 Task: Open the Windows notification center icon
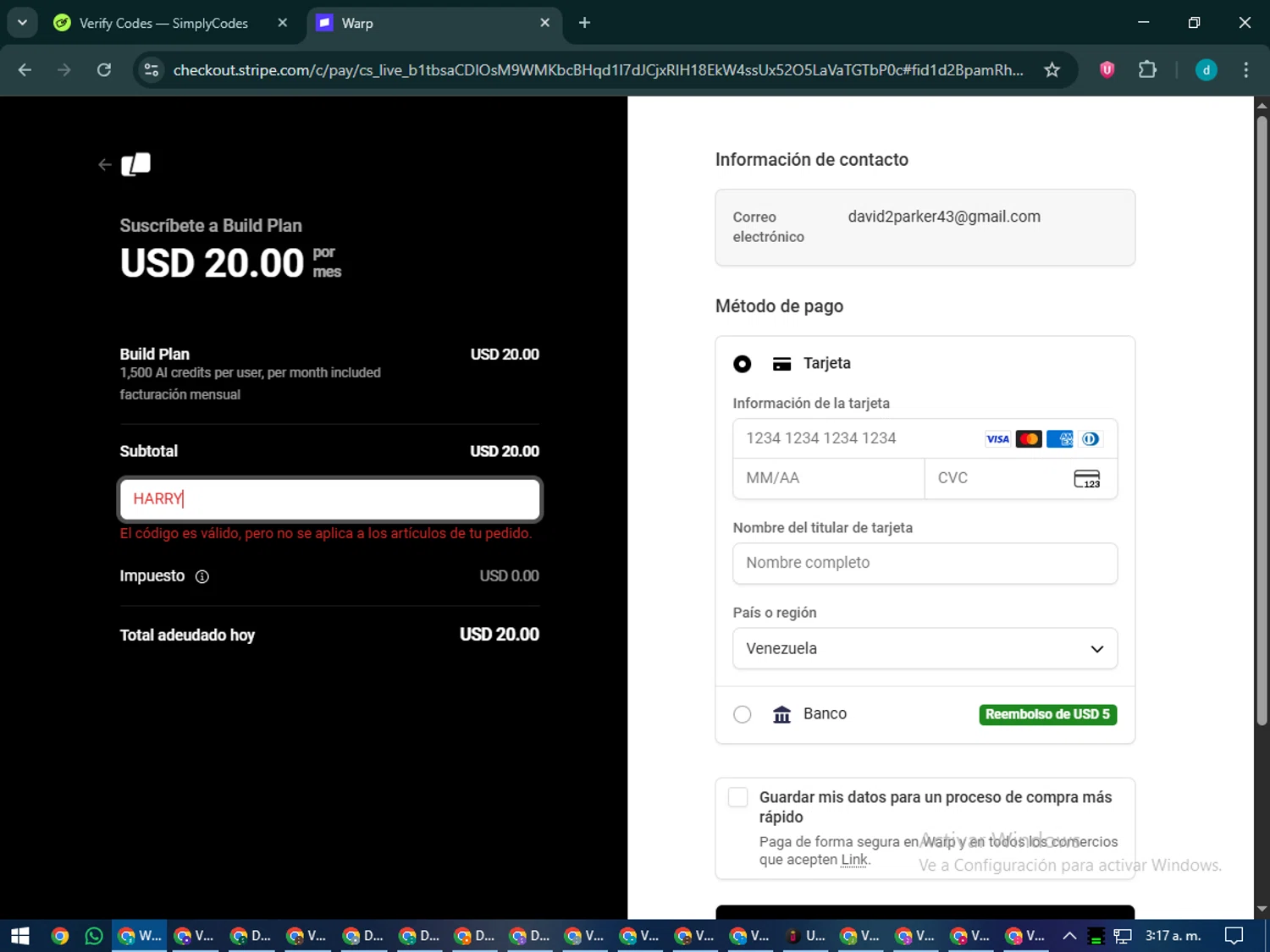[x=1234, y=936]
